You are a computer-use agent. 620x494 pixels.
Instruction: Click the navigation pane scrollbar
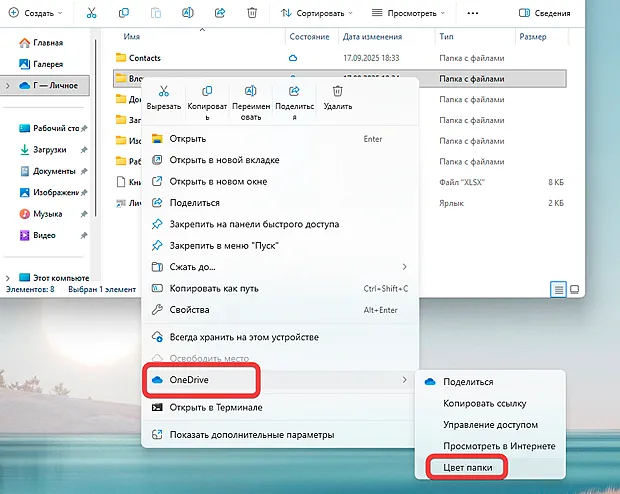(95, 127)
